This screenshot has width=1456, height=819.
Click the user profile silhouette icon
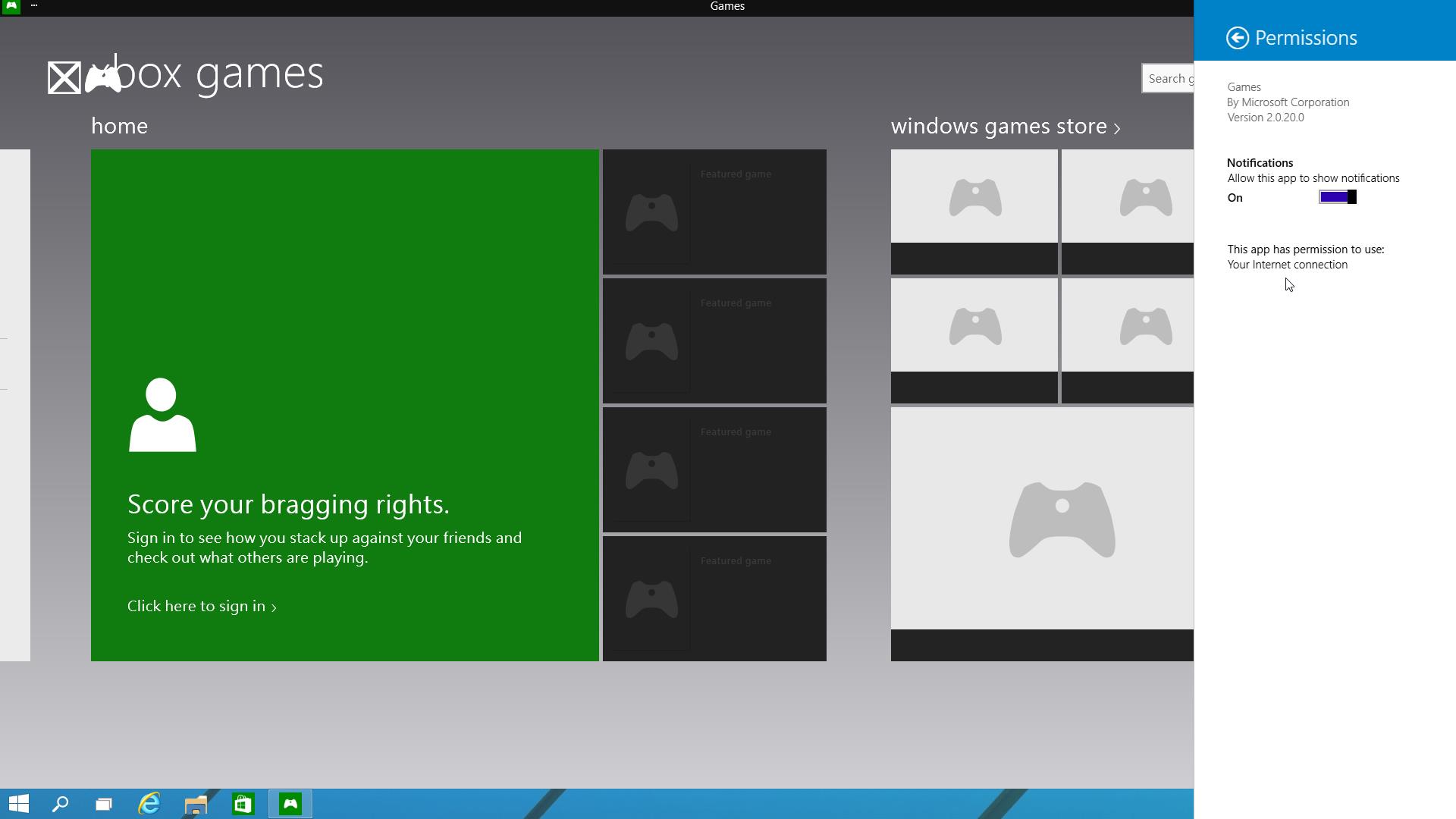162,415
